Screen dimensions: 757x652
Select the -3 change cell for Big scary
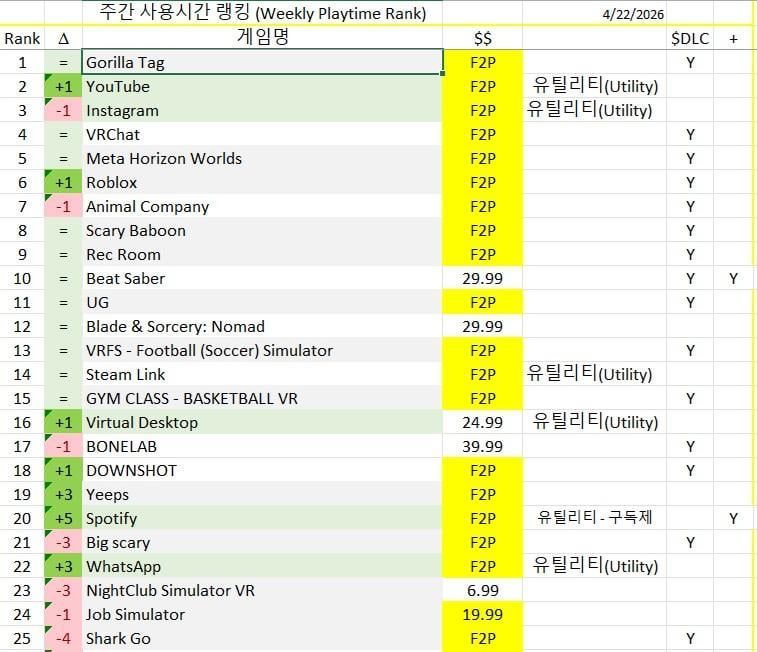pyautogui.click(x=63, y=542)
